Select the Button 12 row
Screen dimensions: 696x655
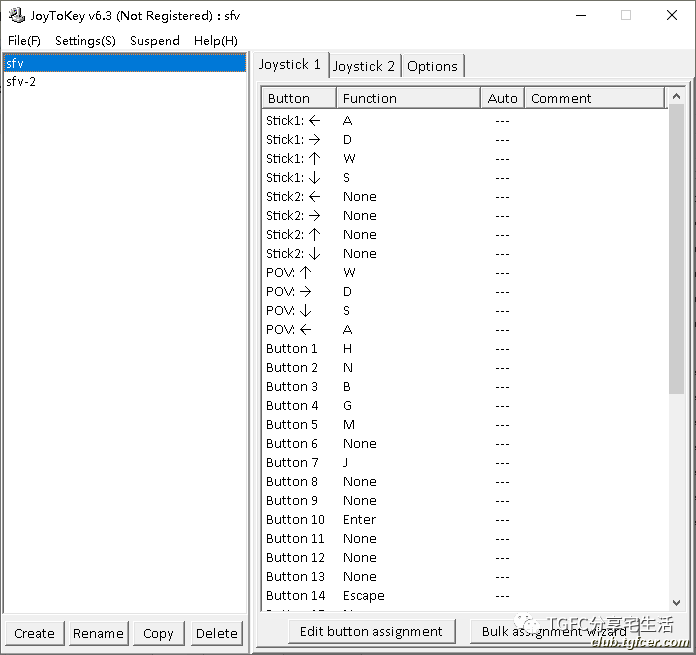click(465, 558)
